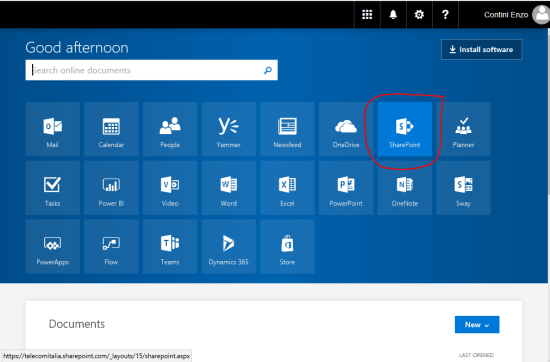
Task: Open the Store tile
Action: (x=287, y=246)
